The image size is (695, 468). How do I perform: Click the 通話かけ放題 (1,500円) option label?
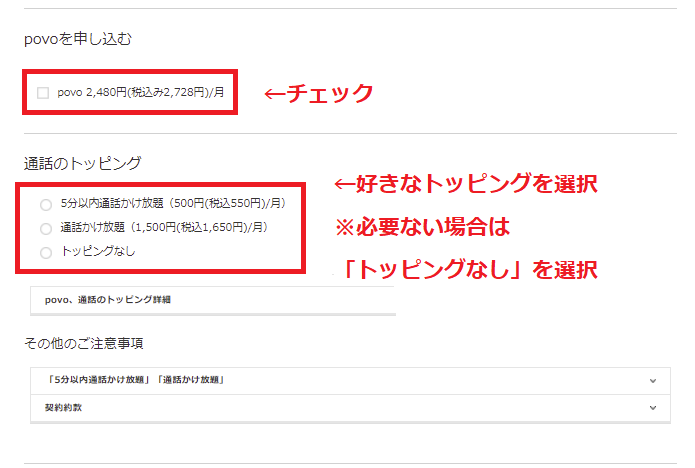point(163,227)
